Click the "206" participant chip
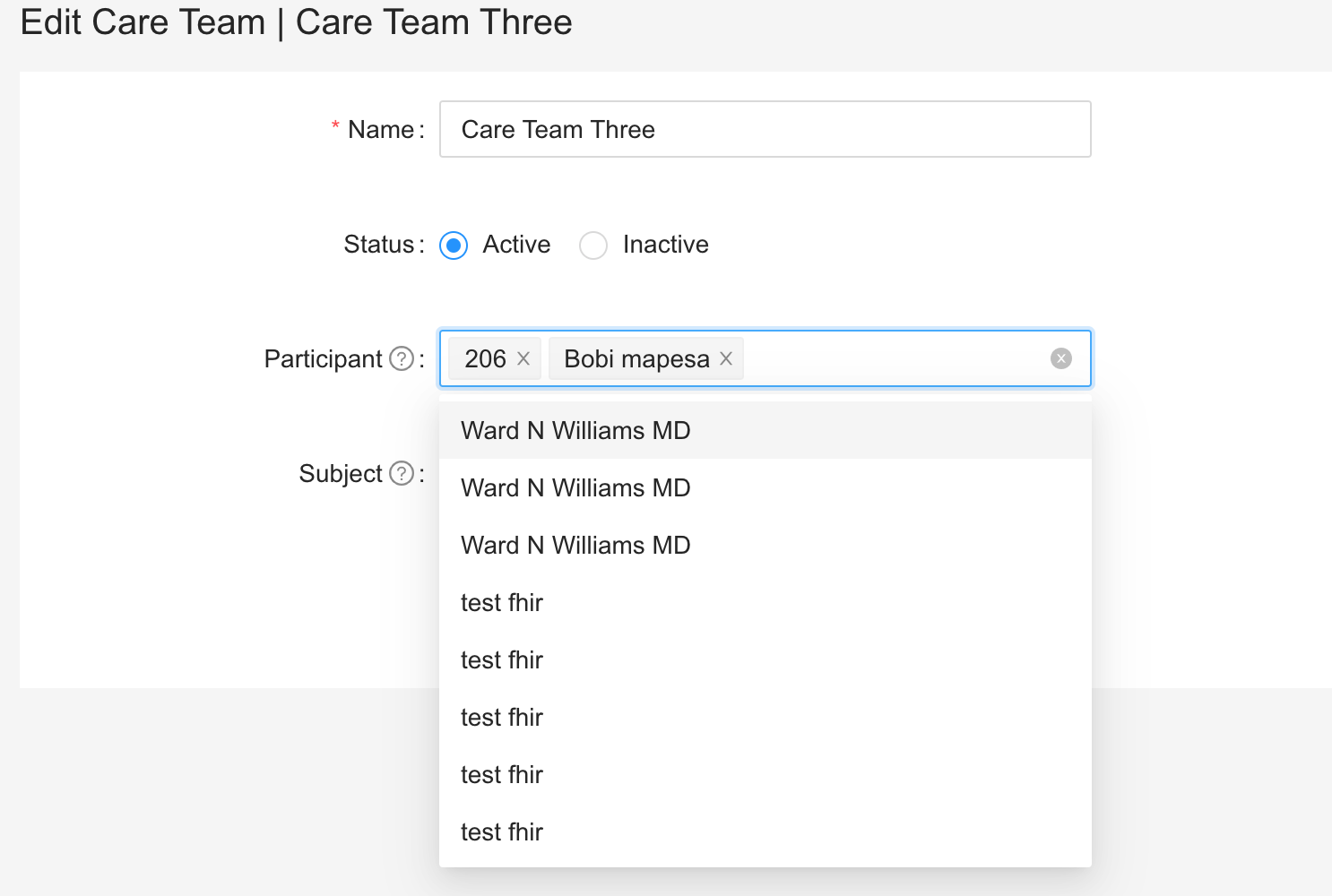Screen dimensions: 1332x896 tap(484, 358)
